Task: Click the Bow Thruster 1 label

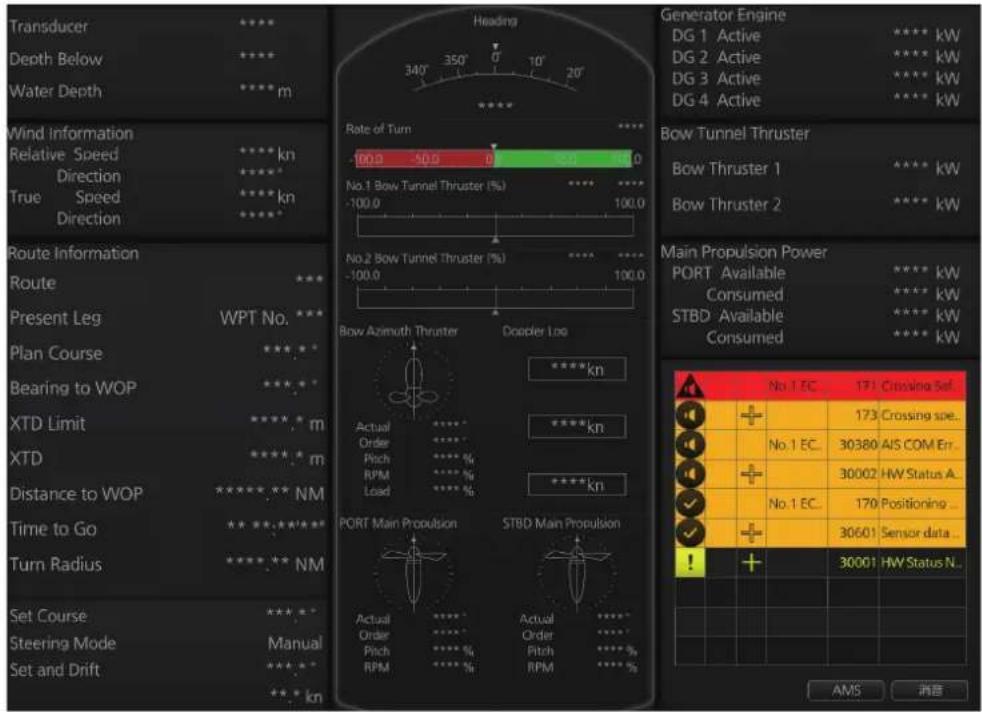Action: [x=726, y=169]
